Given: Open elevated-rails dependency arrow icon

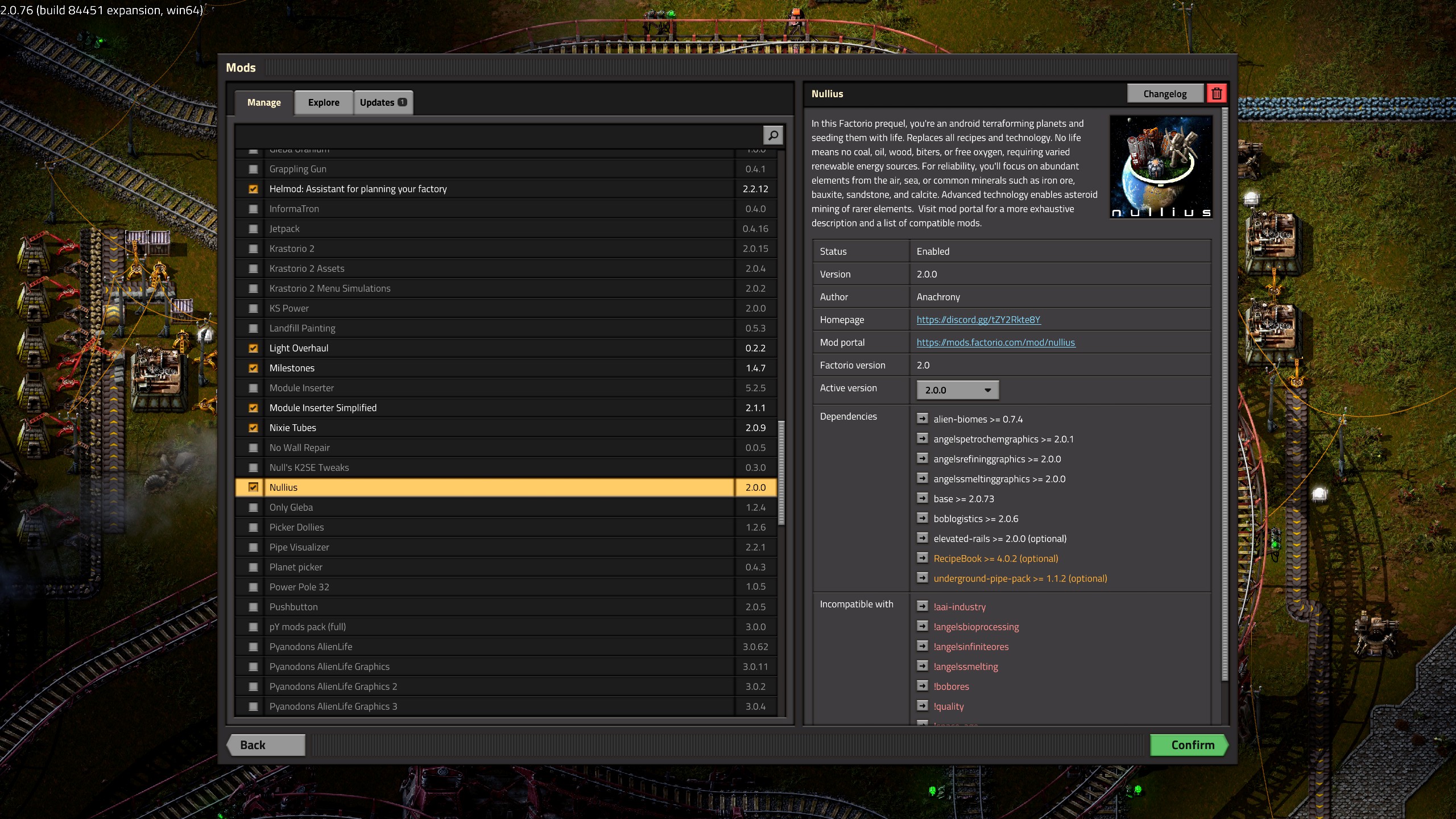Looking at the screenshot, I should click(922, 538).
